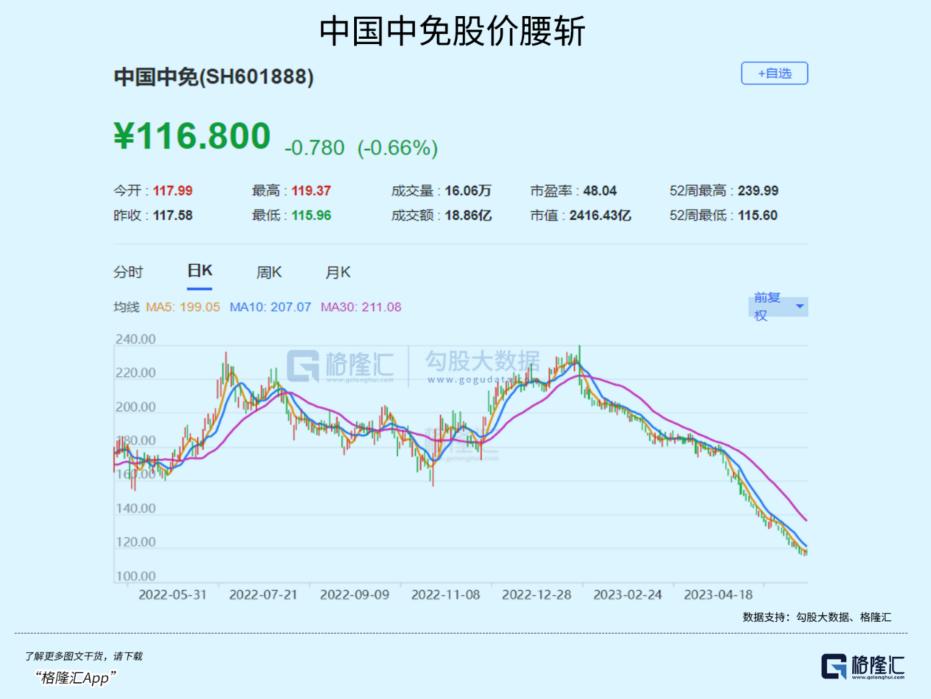Click y-axis label 240.00

pyautogui.click(x=135, y=339)
